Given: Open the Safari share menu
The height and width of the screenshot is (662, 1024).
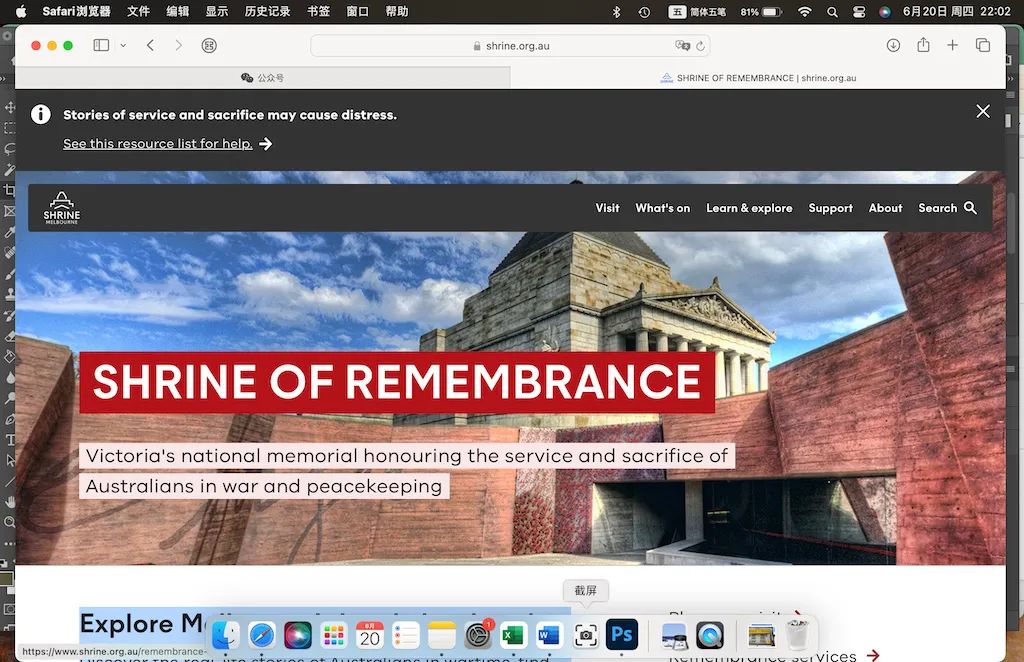Looking at the screenshot, I should tap(923, 44).
